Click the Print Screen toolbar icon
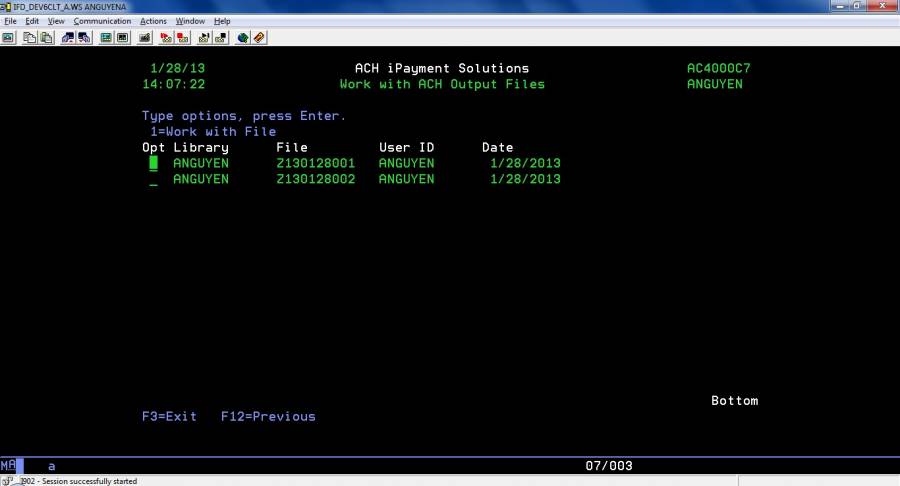Image resolution: width=900 pixels, height=486 pixels. (x=8, y=38)
